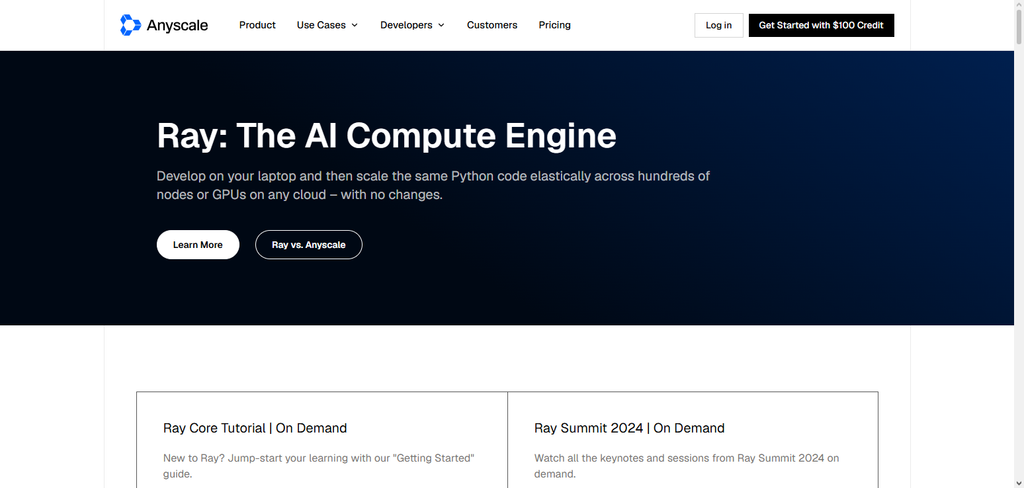Open the Ray Core Tutorial On Demand card
The width and height of the screenshot is (1024, 488).
[322, 440]
